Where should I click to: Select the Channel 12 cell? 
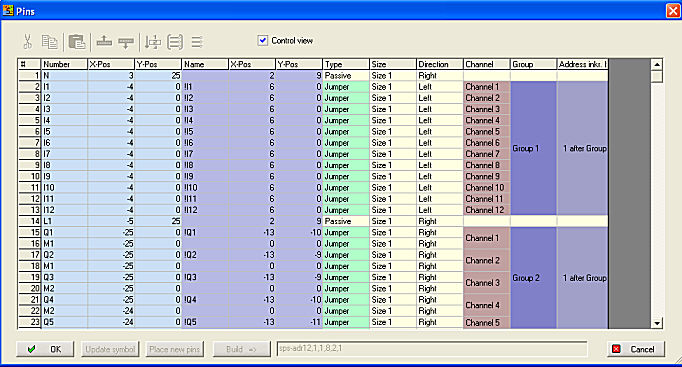(x=487, y=210)
